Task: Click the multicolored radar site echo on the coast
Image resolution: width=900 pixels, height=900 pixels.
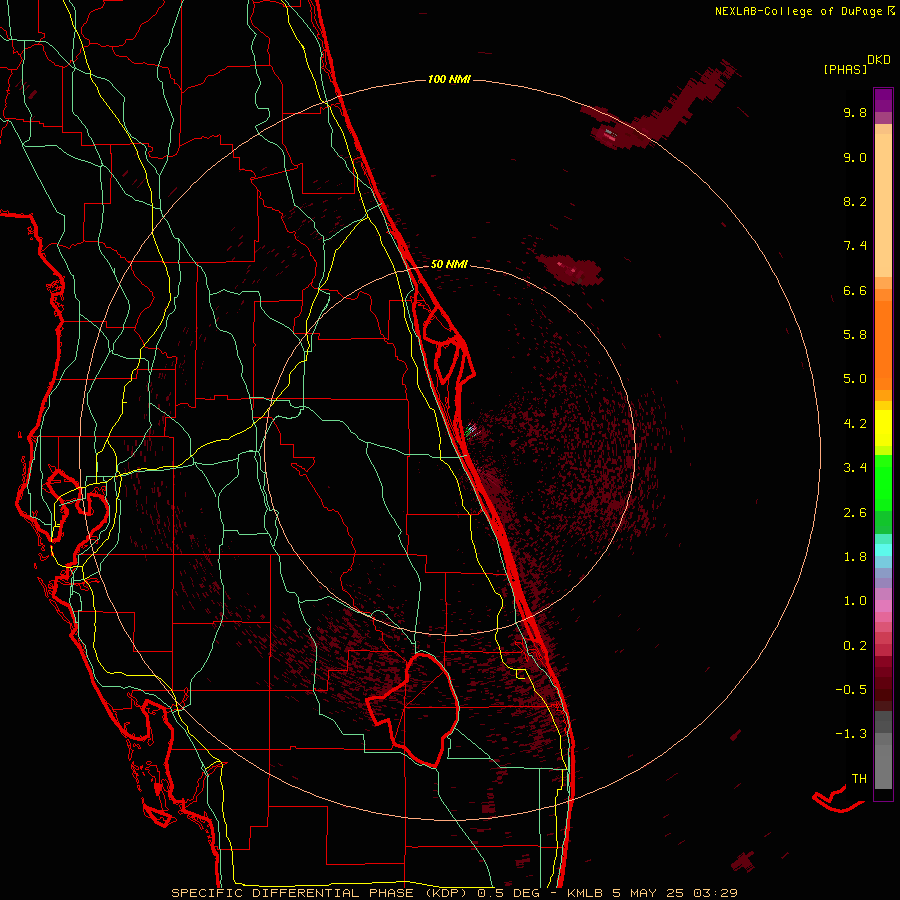Action: tap(471, 430)
